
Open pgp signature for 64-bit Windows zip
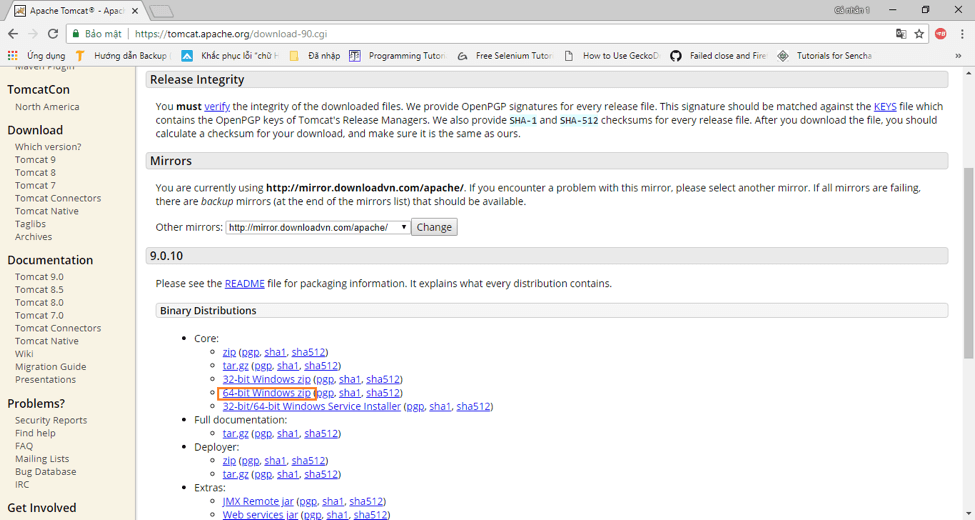(x=325, y=392)
